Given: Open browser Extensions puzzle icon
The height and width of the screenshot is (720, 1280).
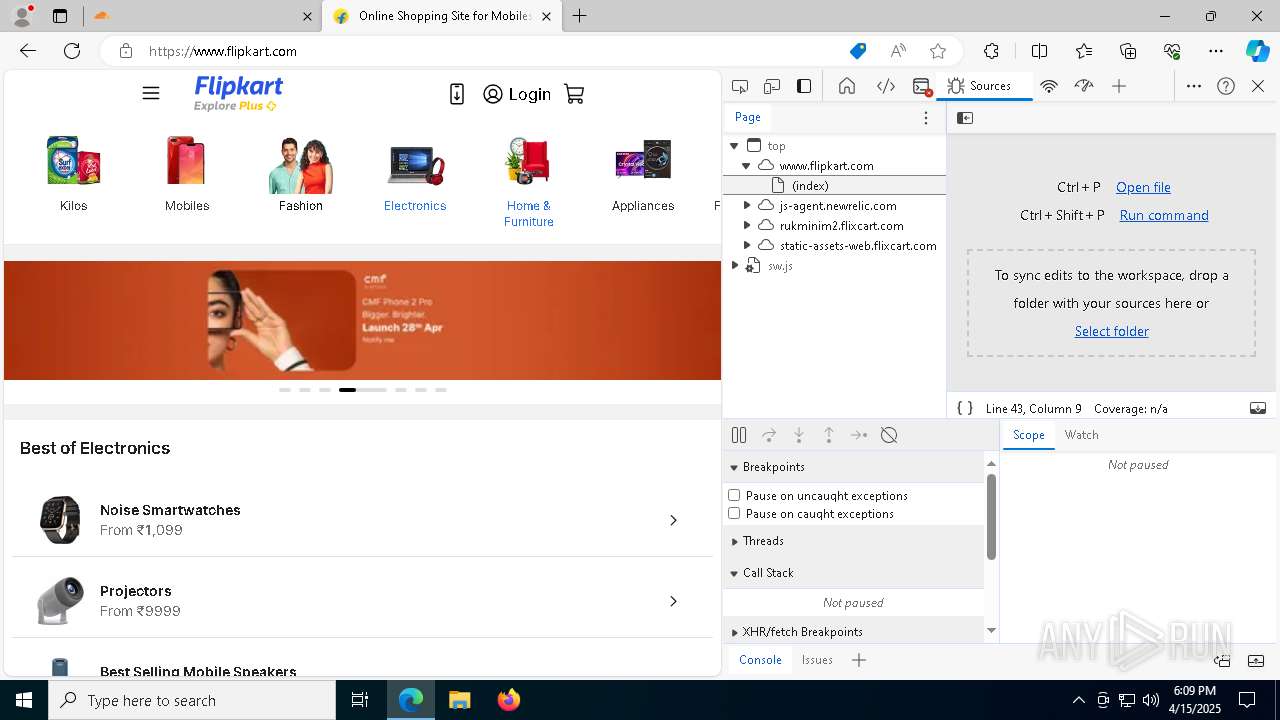Looking at the screenshot, I should pos(991,51).
